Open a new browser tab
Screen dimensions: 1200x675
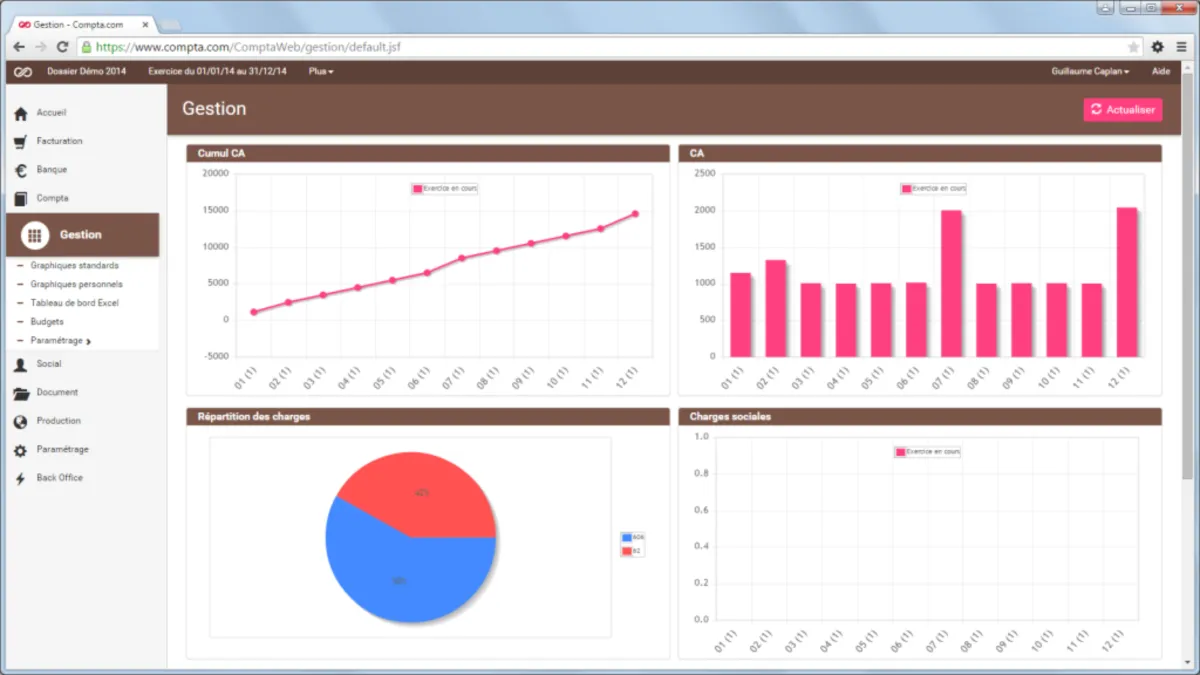(171, 24)
